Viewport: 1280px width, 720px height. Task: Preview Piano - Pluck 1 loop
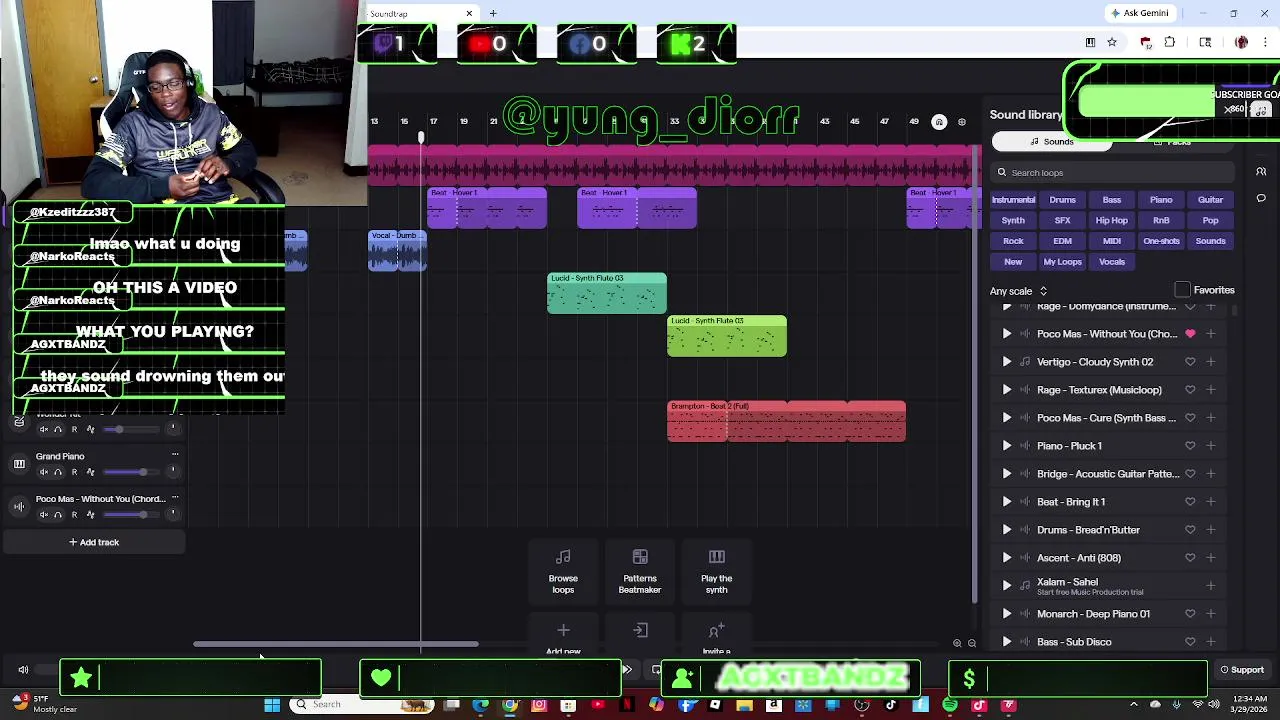pyautogui.click(x=1007, y=446)
